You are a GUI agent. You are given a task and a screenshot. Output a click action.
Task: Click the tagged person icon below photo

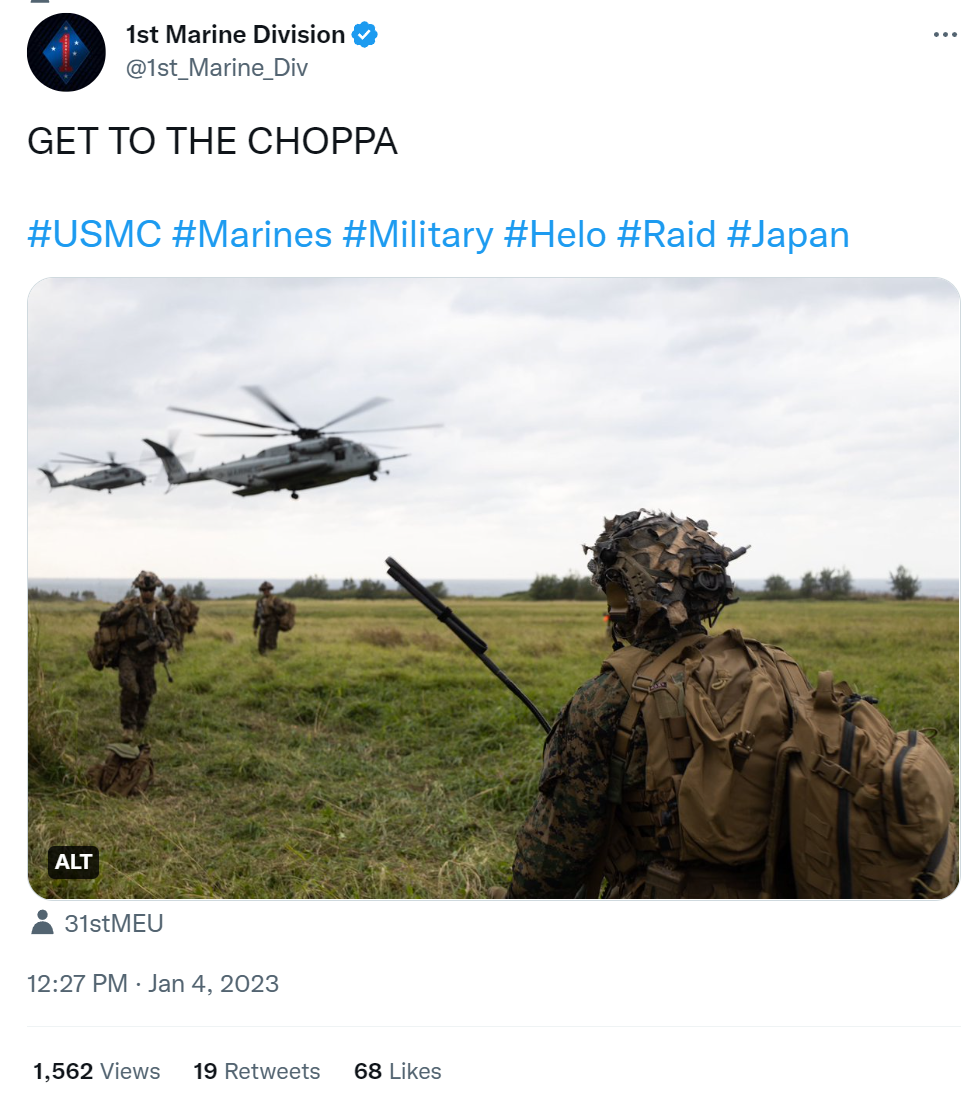(x=43, y=923)
